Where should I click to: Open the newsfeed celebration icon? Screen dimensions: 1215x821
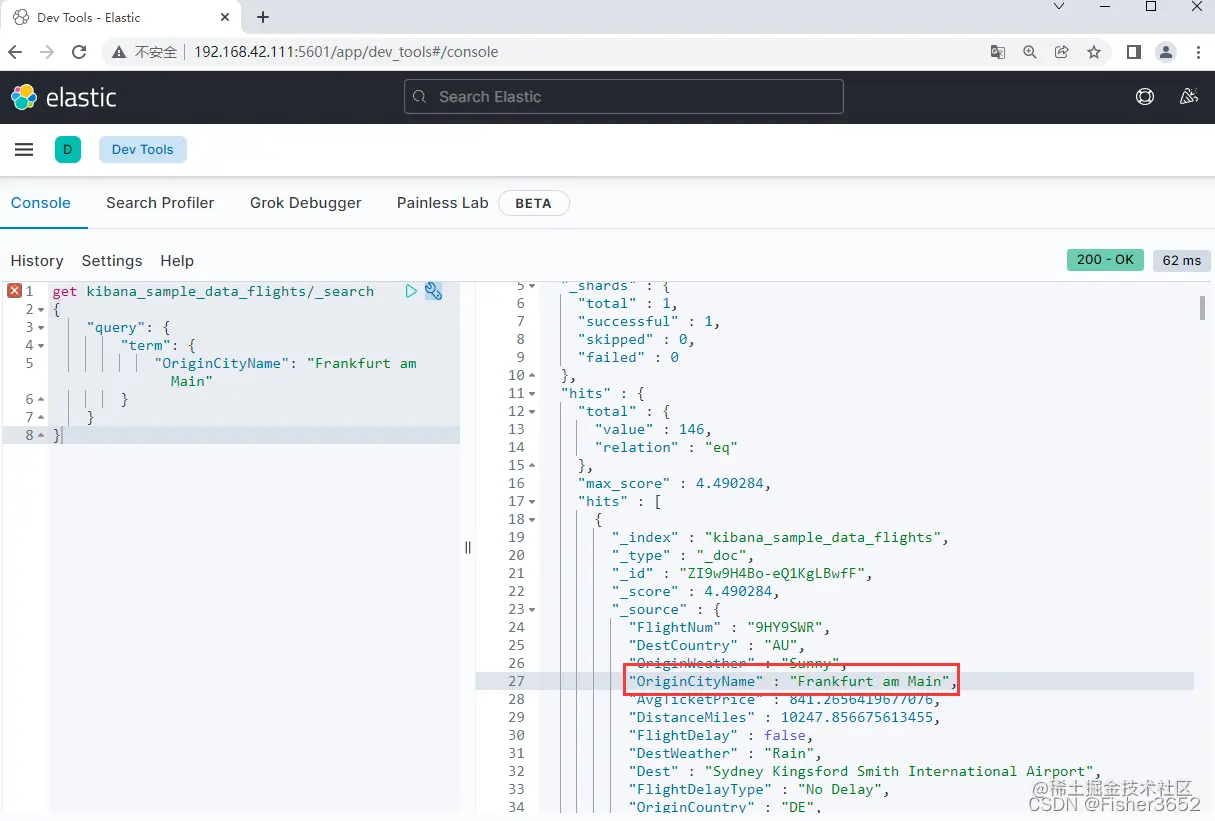(1189, 97)
